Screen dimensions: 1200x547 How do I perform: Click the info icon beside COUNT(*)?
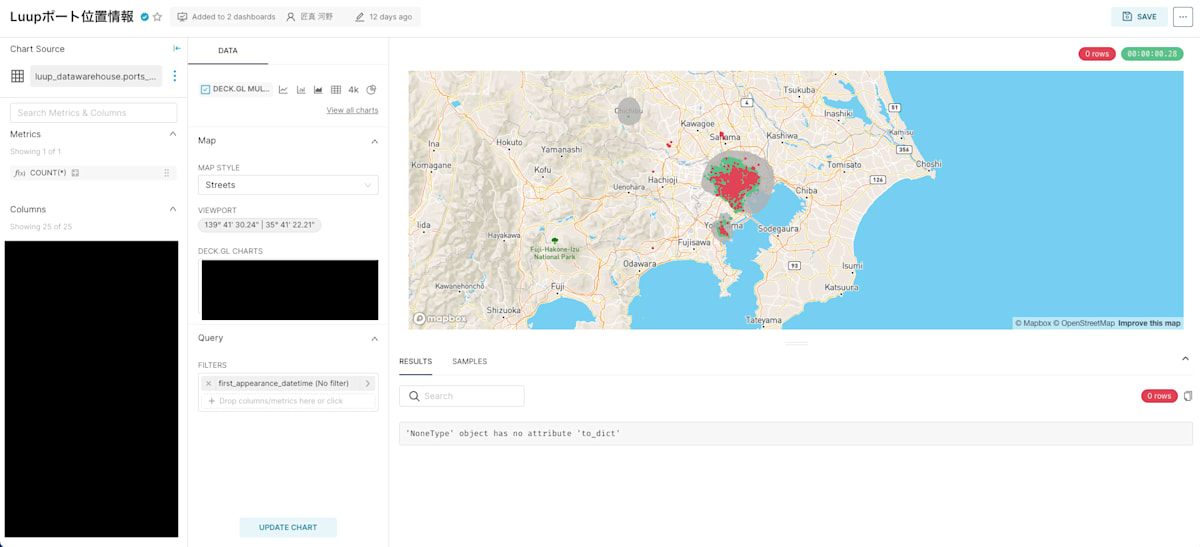pyautogui.click(x=75, y=173)
